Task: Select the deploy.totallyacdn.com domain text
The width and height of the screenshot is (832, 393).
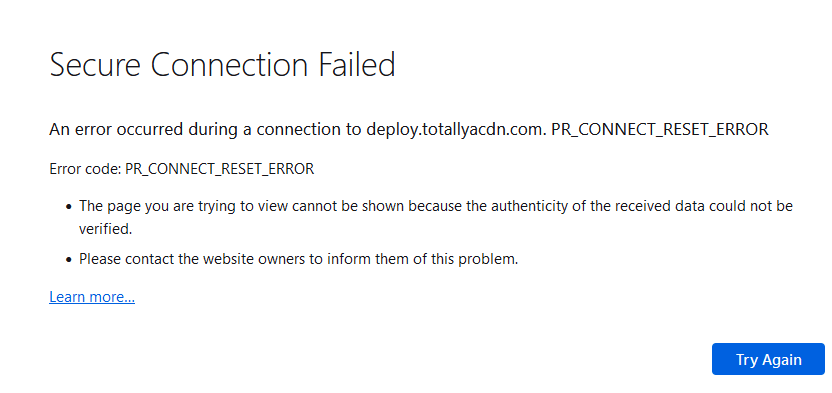Action: tap(456, 130)
